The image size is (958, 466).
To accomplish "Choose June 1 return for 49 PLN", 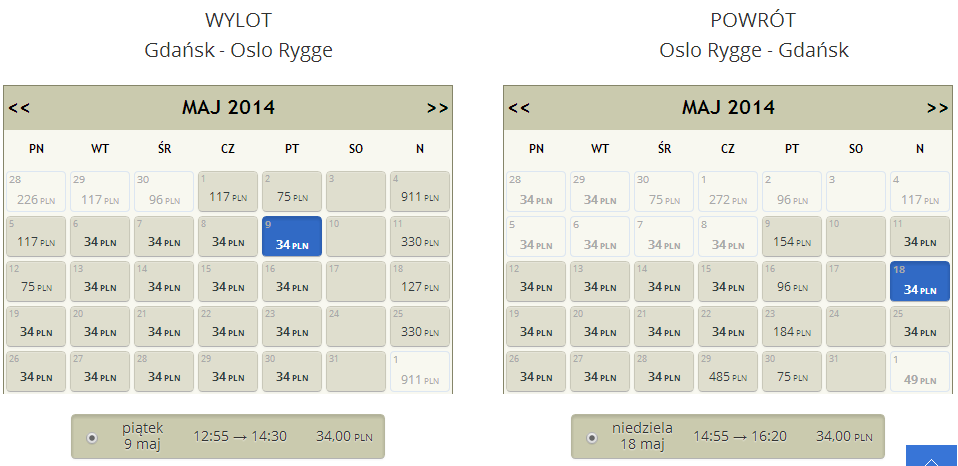I will tap(920, 371).
